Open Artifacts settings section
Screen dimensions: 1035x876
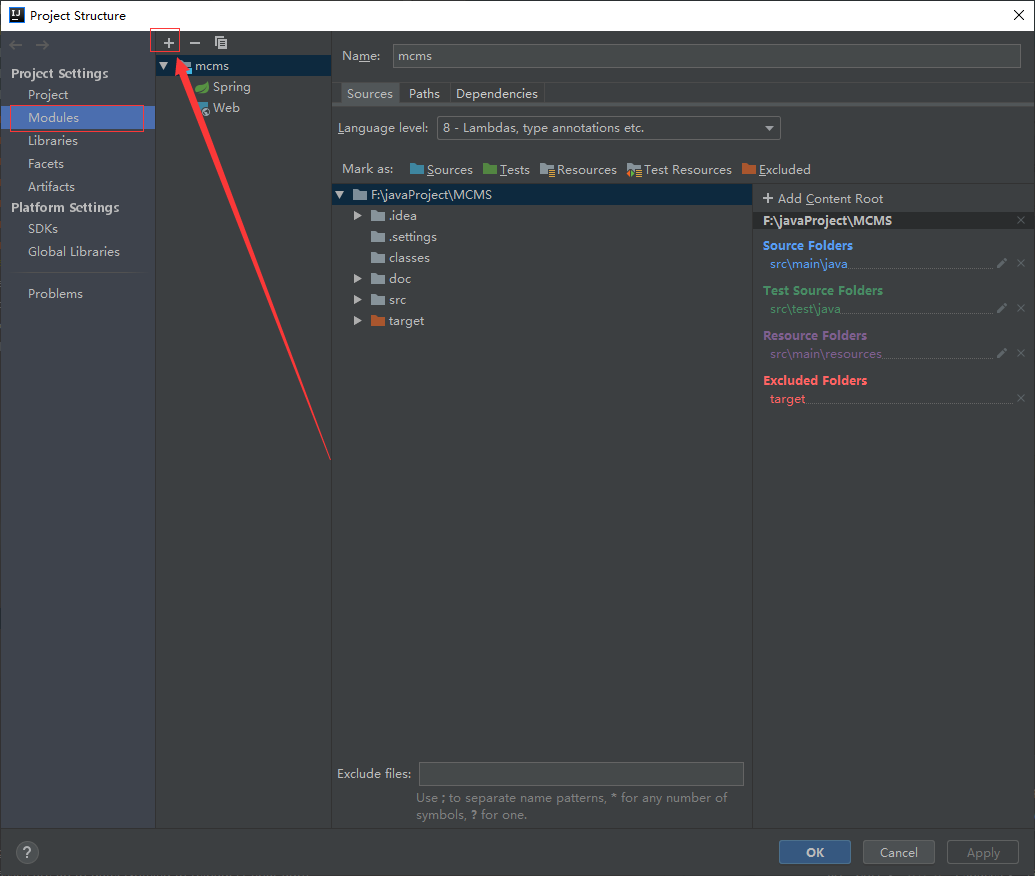pyautogui.click(x=51, y=187)
